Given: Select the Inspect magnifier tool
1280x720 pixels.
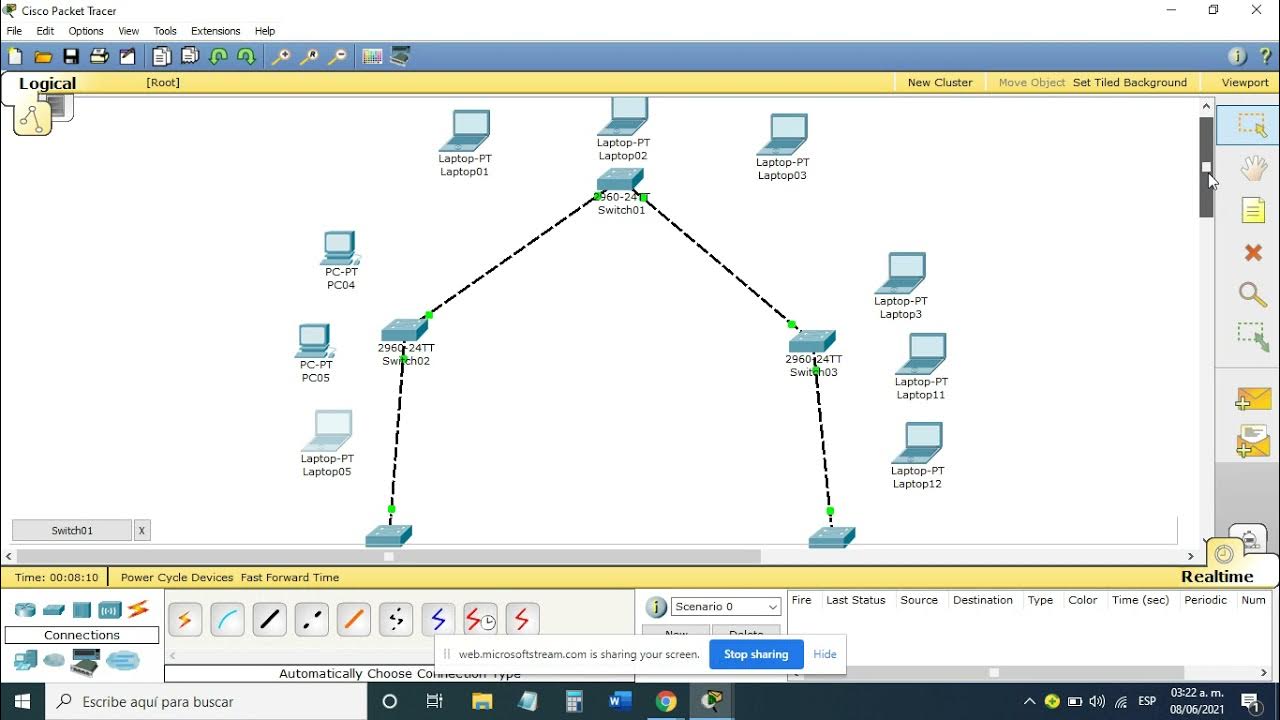Looking at the screenshot, I should click(1253, 294).
